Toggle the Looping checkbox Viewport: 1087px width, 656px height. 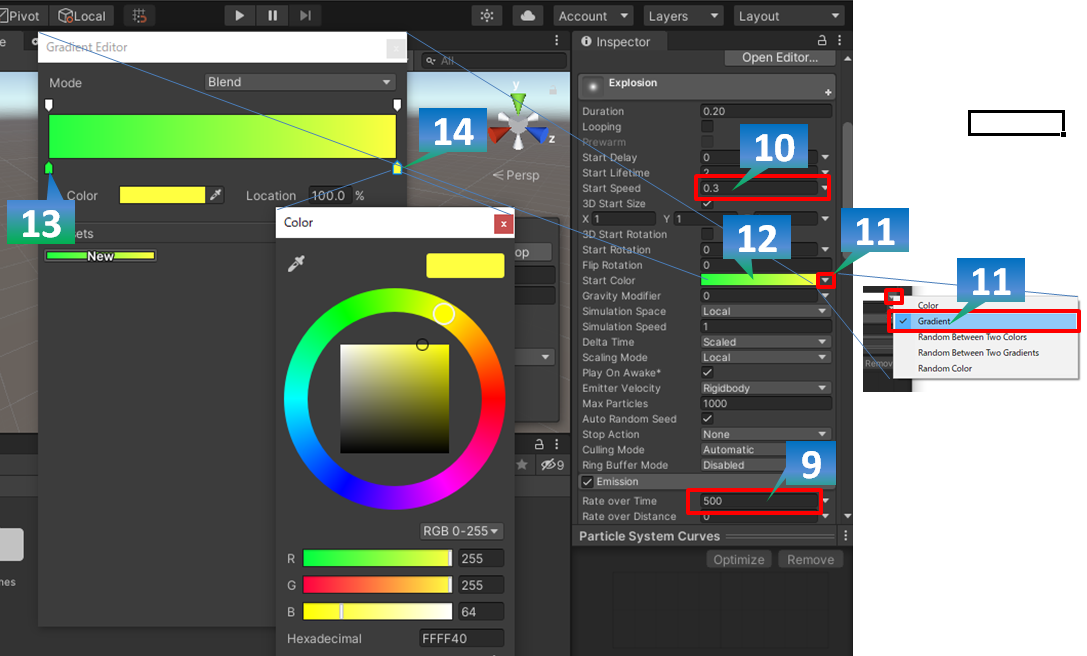coord(707,126)
